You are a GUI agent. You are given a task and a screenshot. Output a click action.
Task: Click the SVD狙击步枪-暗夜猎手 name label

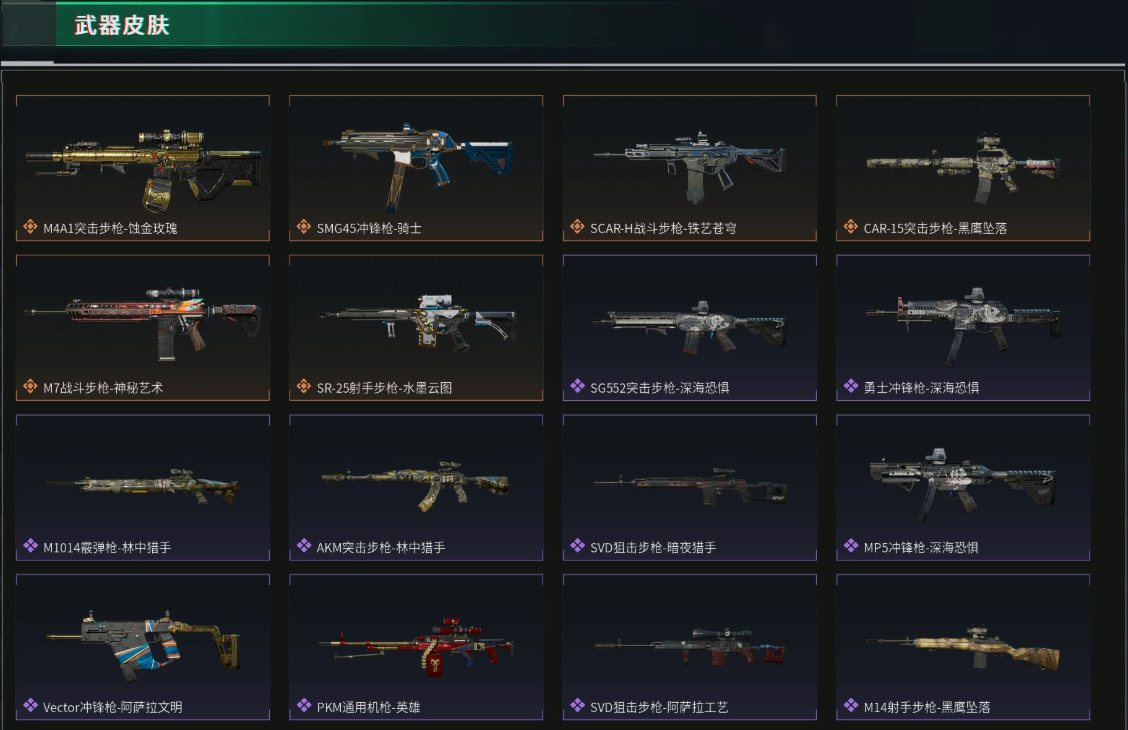pos(652,547)
